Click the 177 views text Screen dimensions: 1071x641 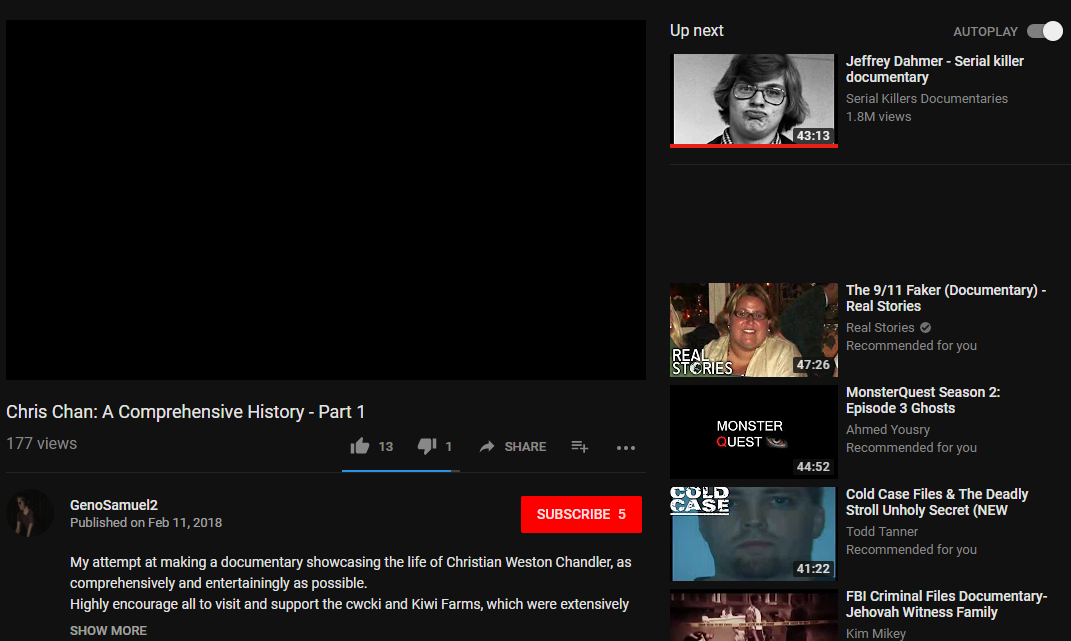click(x=42, y=444)
